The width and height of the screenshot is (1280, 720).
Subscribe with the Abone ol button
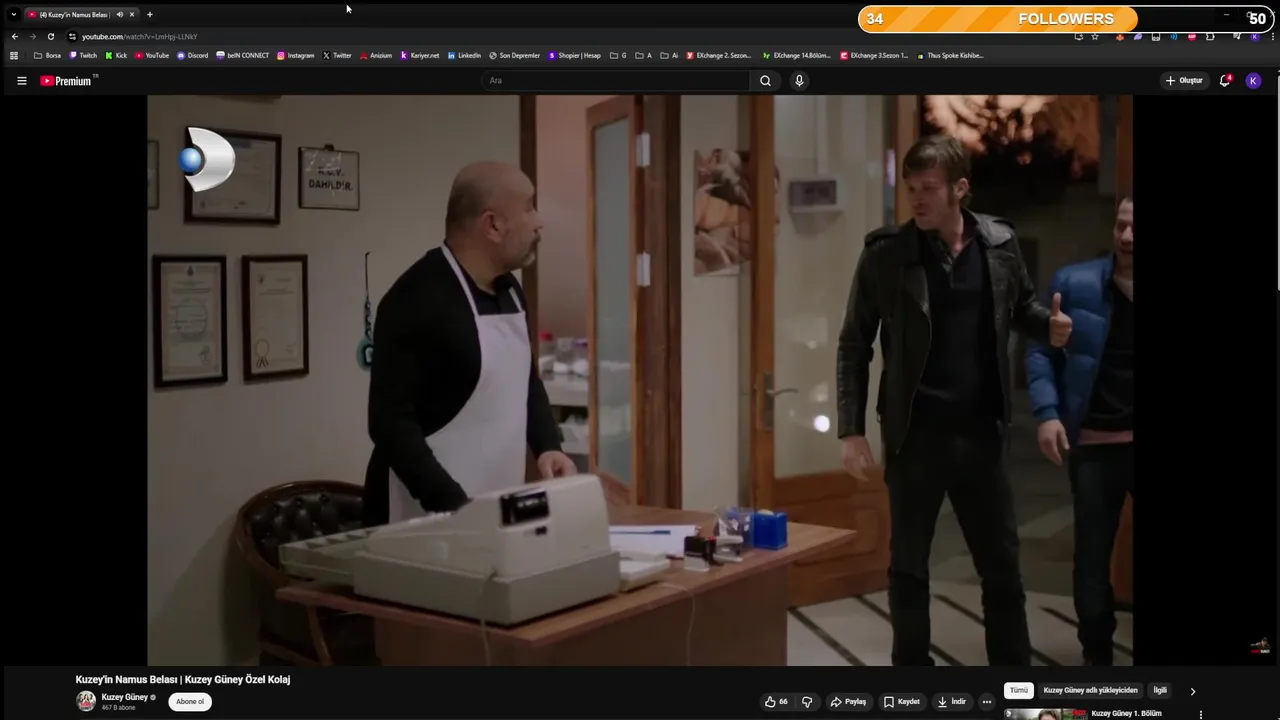190,702
